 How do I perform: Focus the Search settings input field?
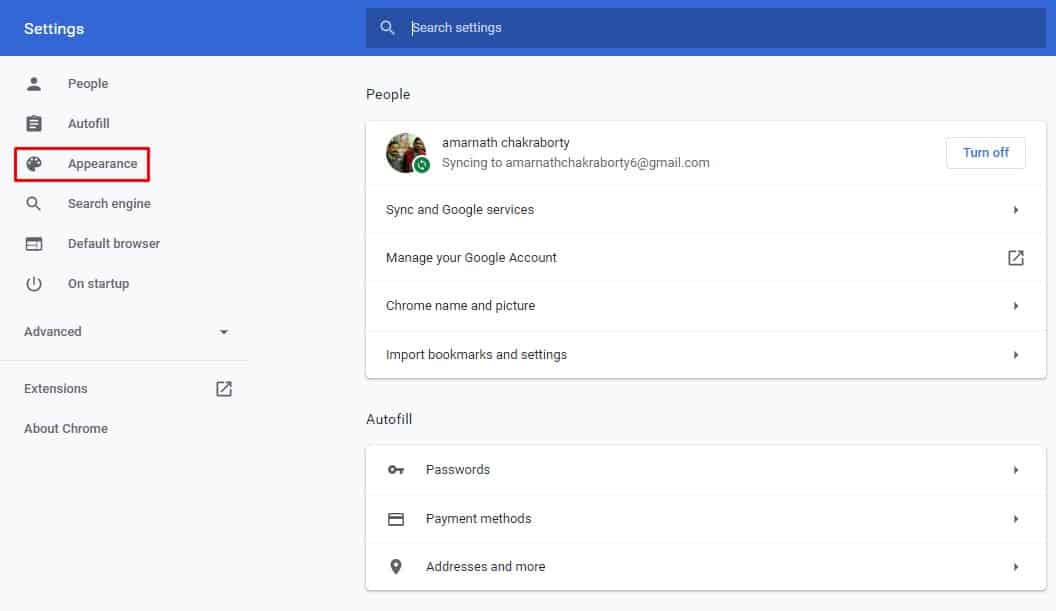pos(706,28)
